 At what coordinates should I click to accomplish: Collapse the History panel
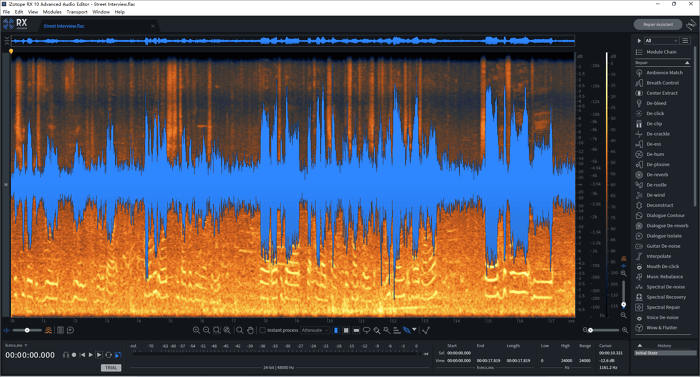pos(640,345)
